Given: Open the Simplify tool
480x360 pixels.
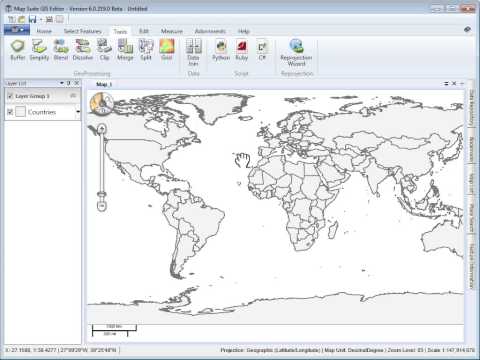Looking at the screenshot, I should coord(39,50).
